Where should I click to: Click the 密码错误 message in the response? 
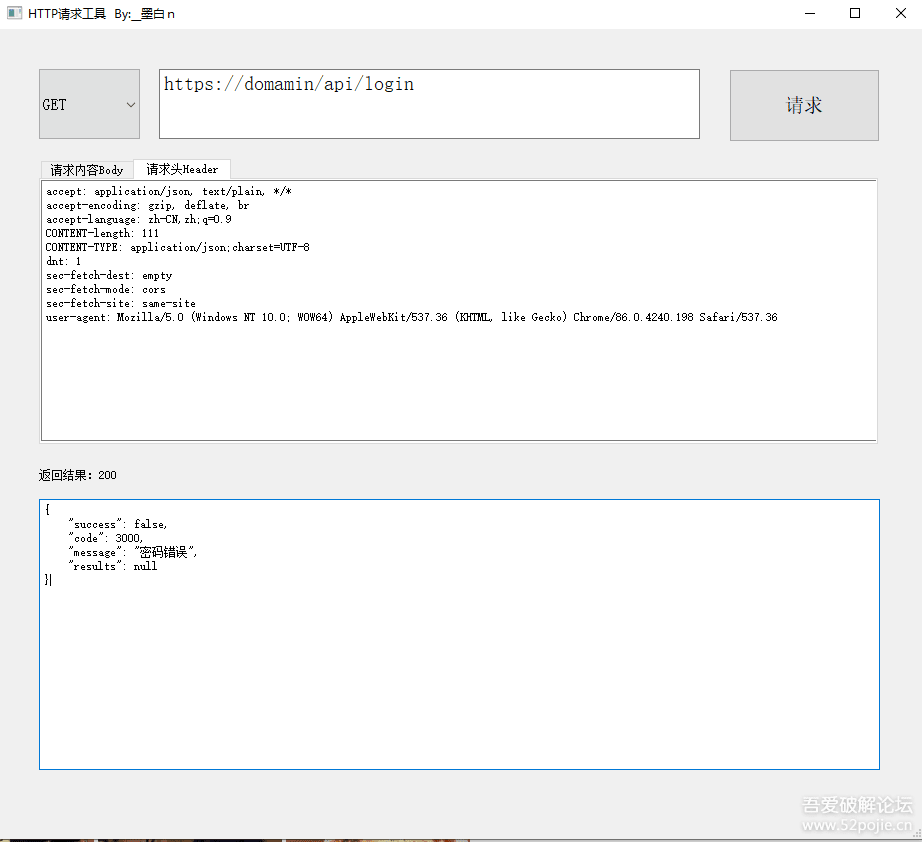[x=165, y=551]
